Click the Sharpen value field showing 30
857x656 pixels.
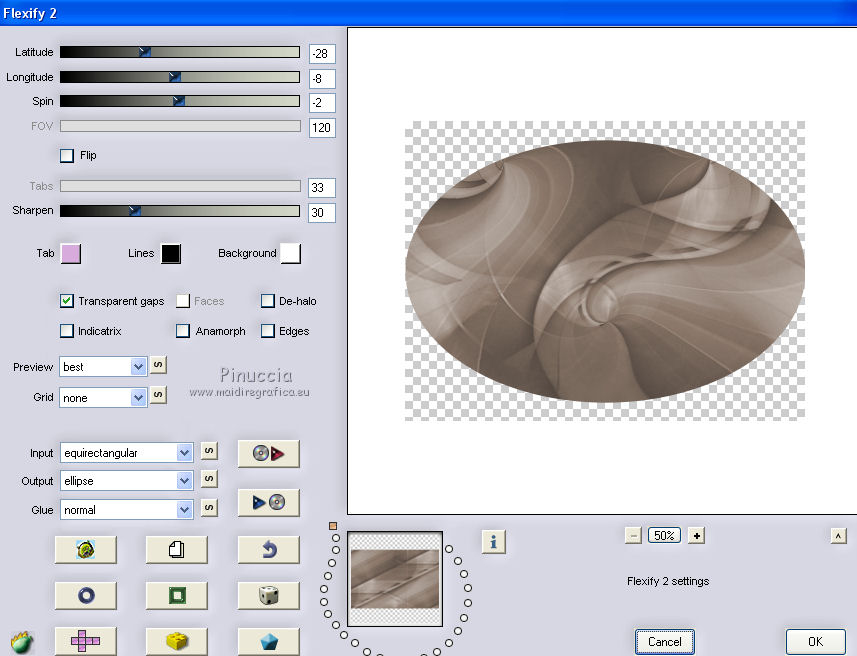(x=322, y=213)
